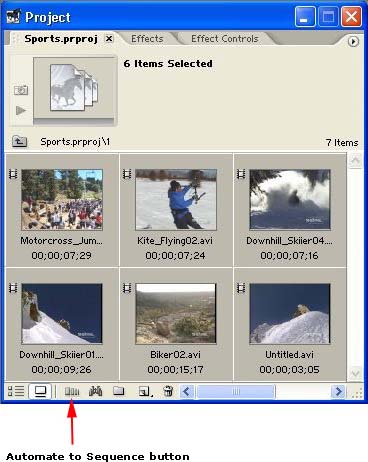368x462 pixels.
Task: Go up to parent bin folder
Action: tap(20, 142)
